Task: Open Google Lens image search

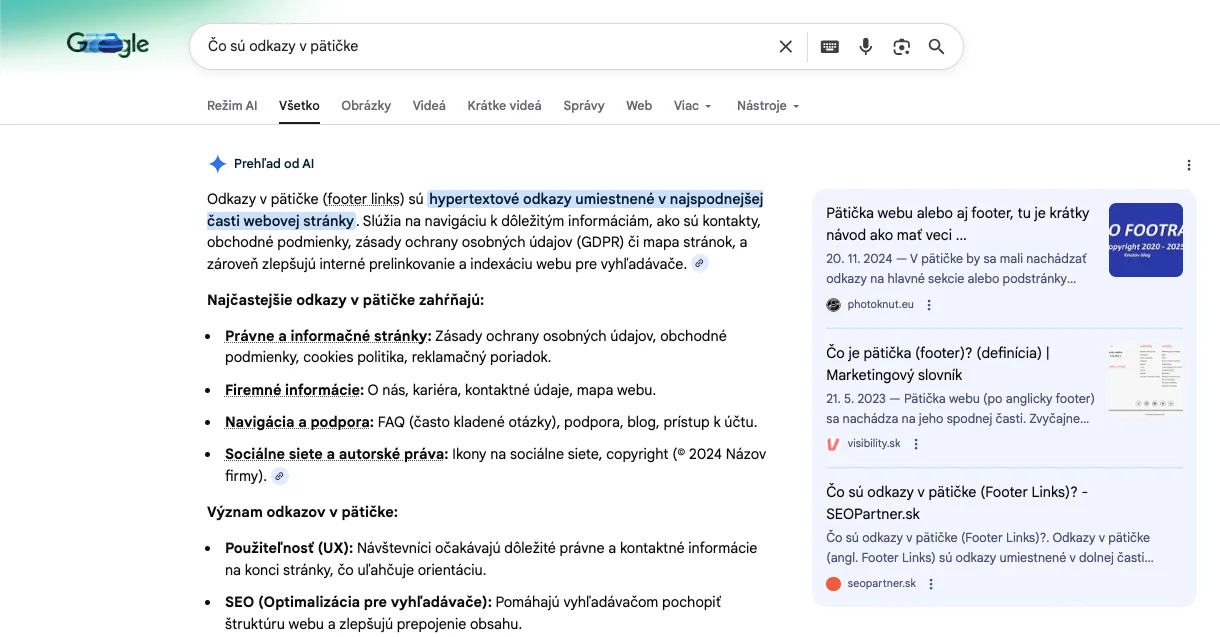Action: [x=902, y=46]
